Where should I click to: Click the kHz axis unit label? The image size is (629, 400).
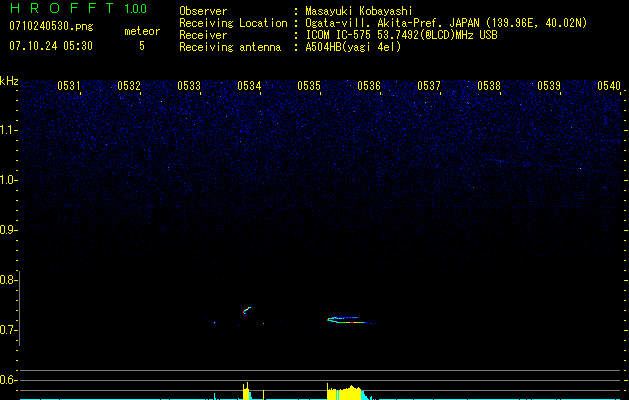click(9, 81)
